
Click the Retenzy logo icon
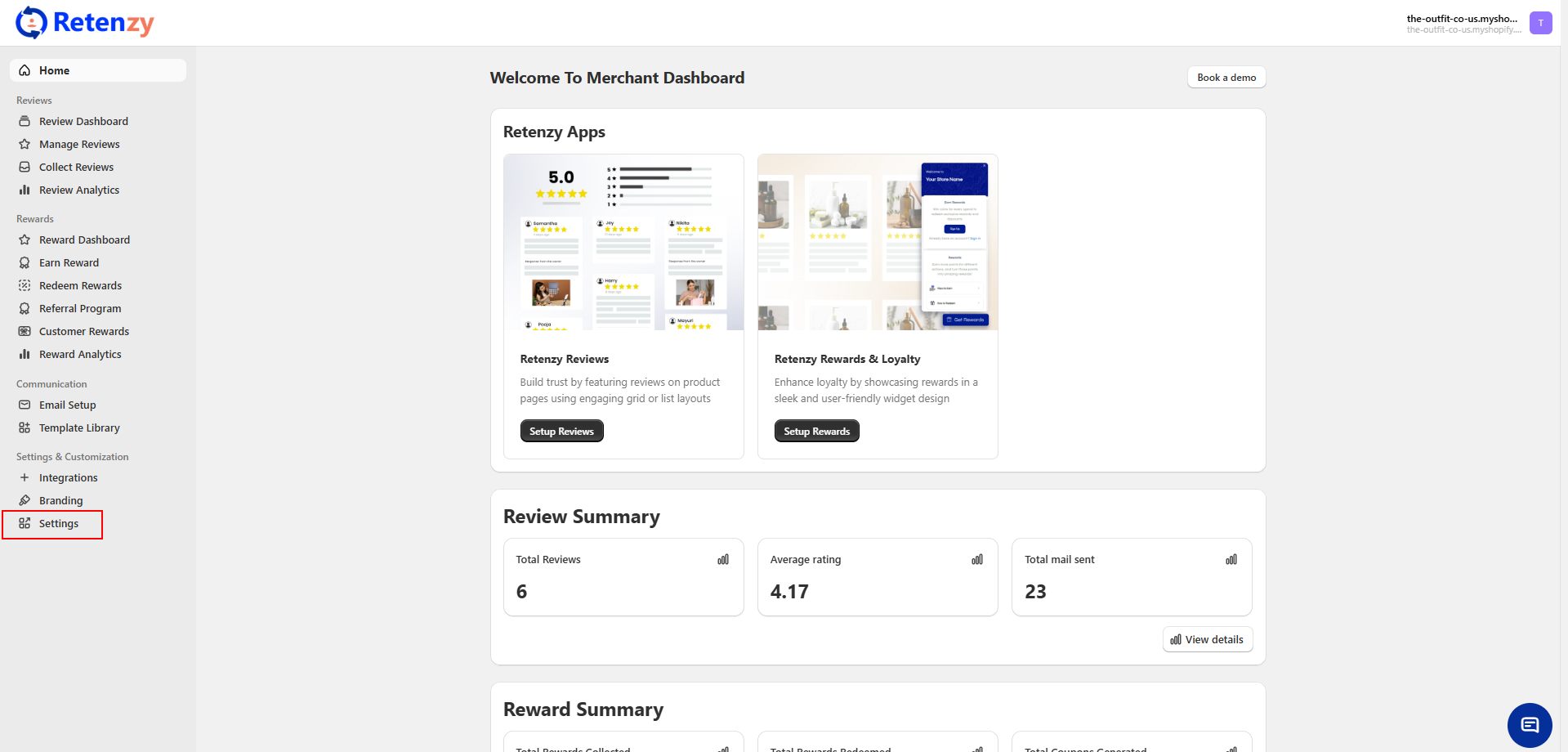(x=31, y=23)
